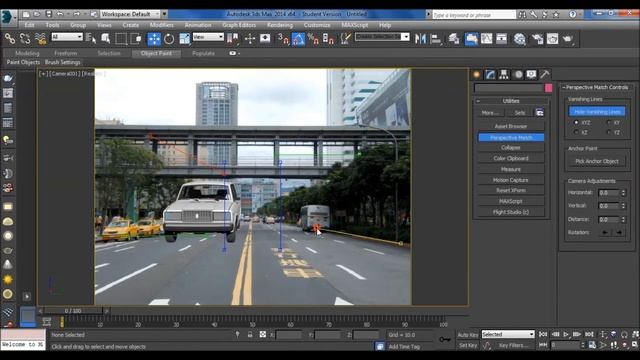The image size is (640, 360).
Task: Click the Reset XForm utility button
Action: pyautogui.click(x=511, y=190)
